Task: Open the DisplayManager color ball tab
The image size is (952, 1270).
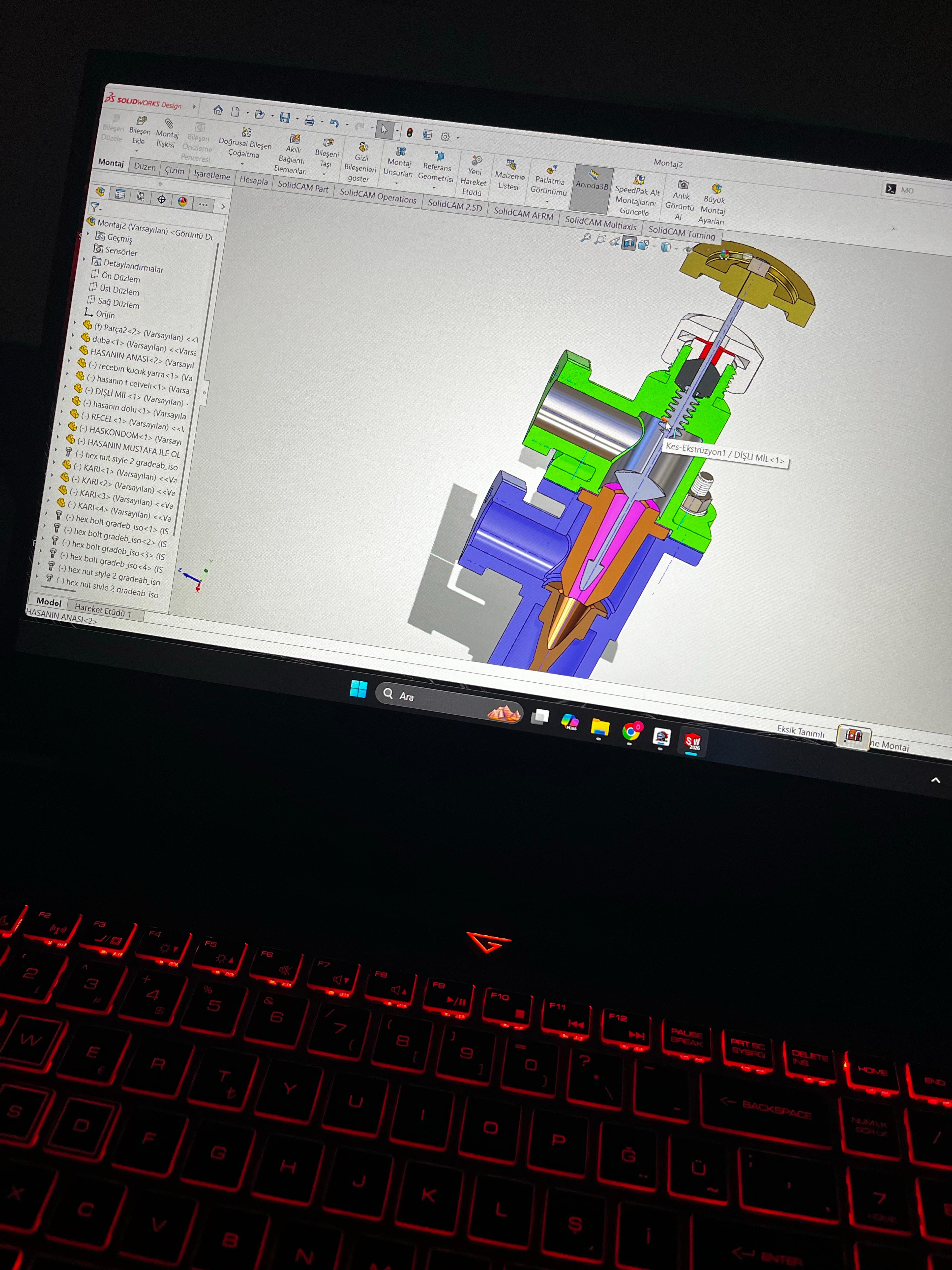Action: tap(182, 201)
